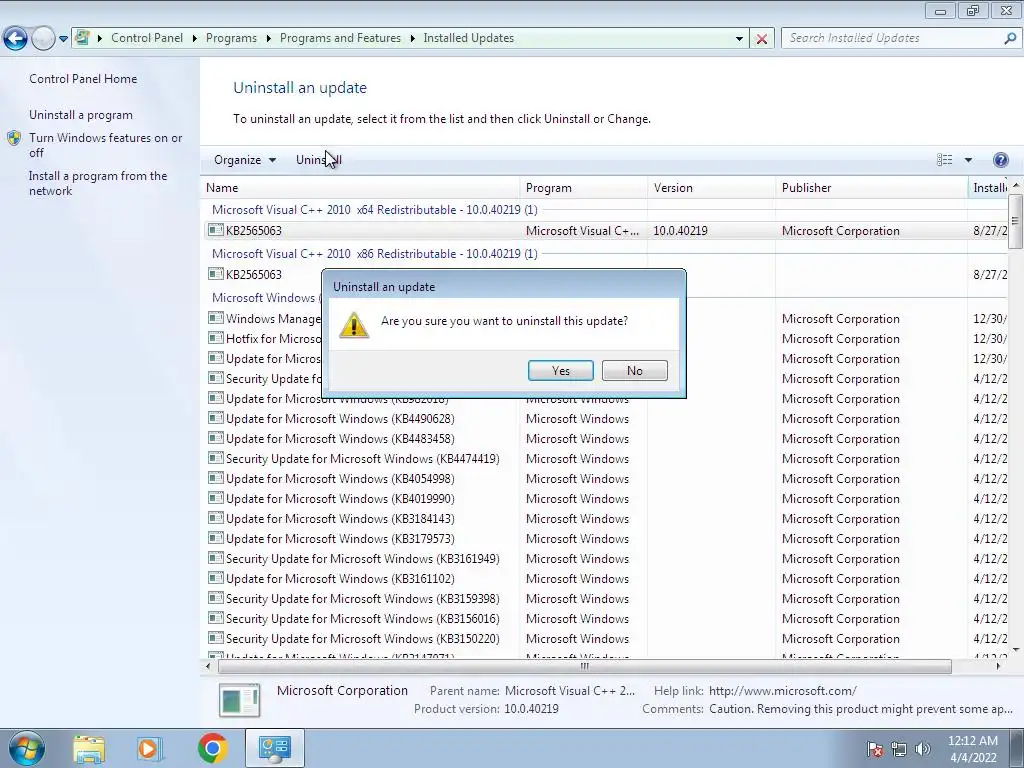
Task: Select Installed Updates breadcrumb
Action: [x=468, y=38]
